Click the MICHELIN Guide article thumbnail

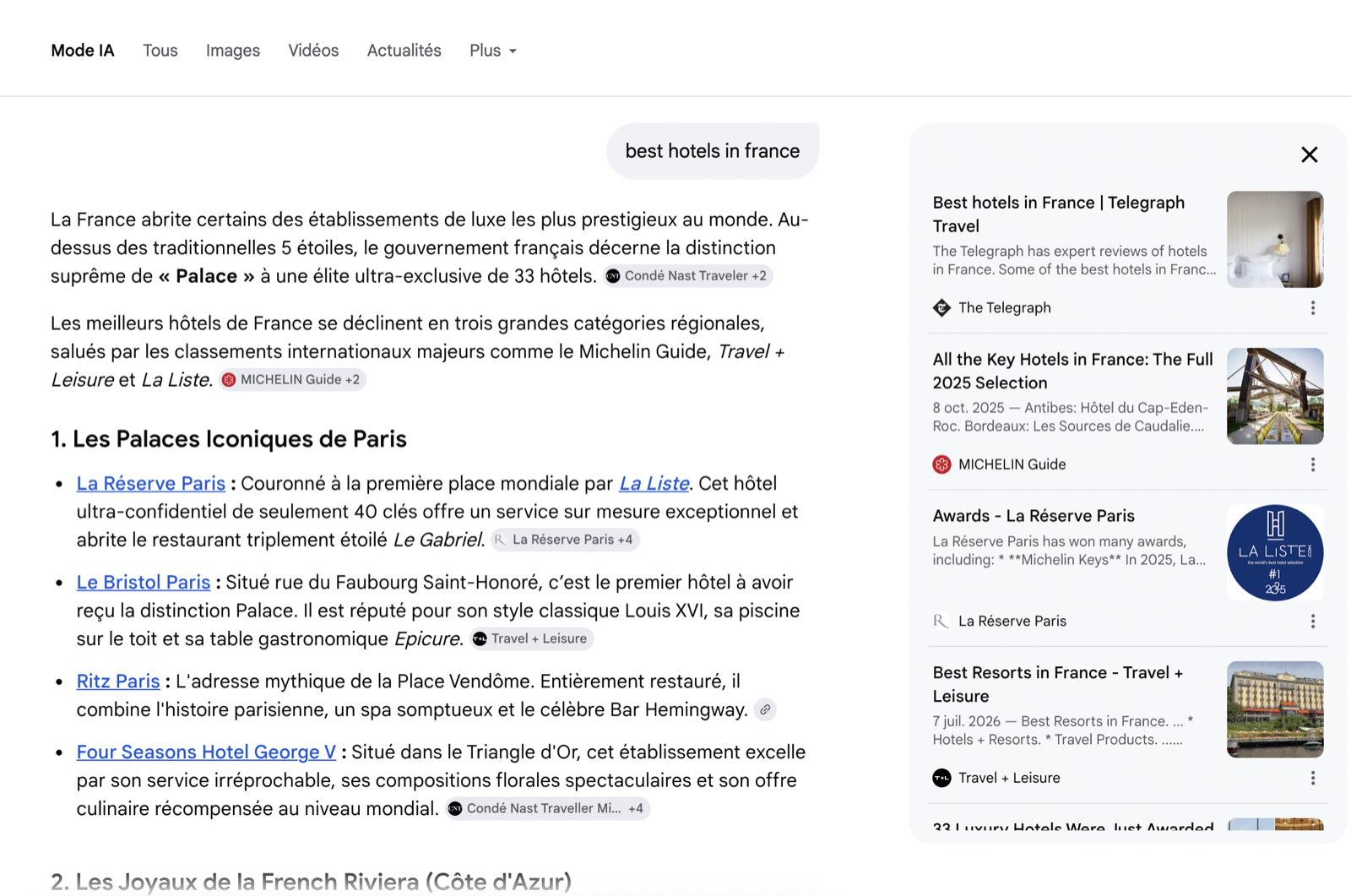tap(1275, 396)
